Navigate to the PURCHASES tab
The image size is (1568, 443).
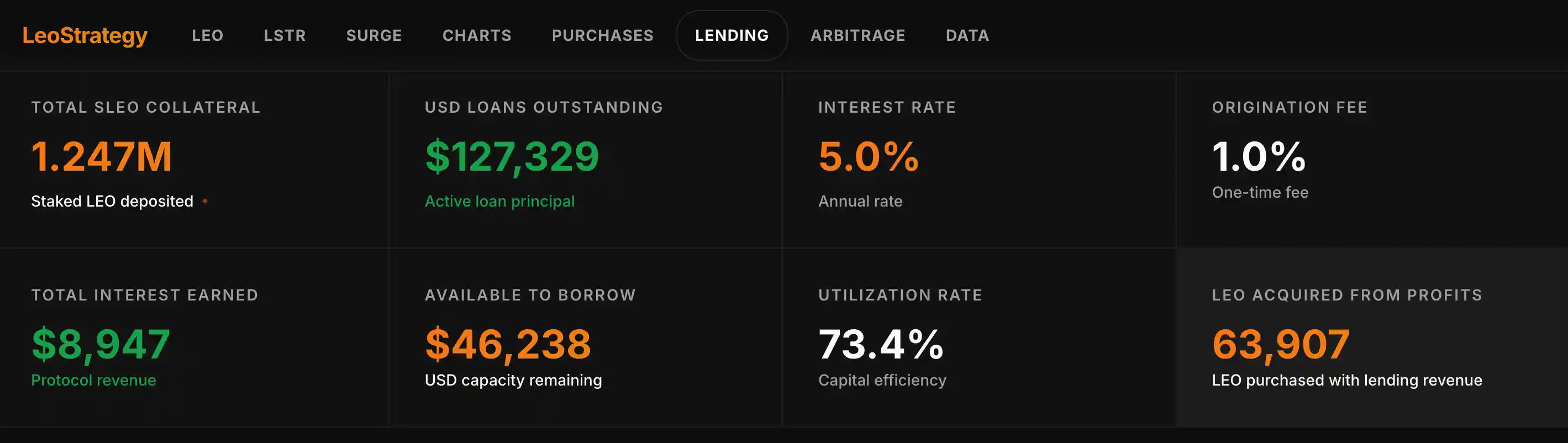click(602, 35)
